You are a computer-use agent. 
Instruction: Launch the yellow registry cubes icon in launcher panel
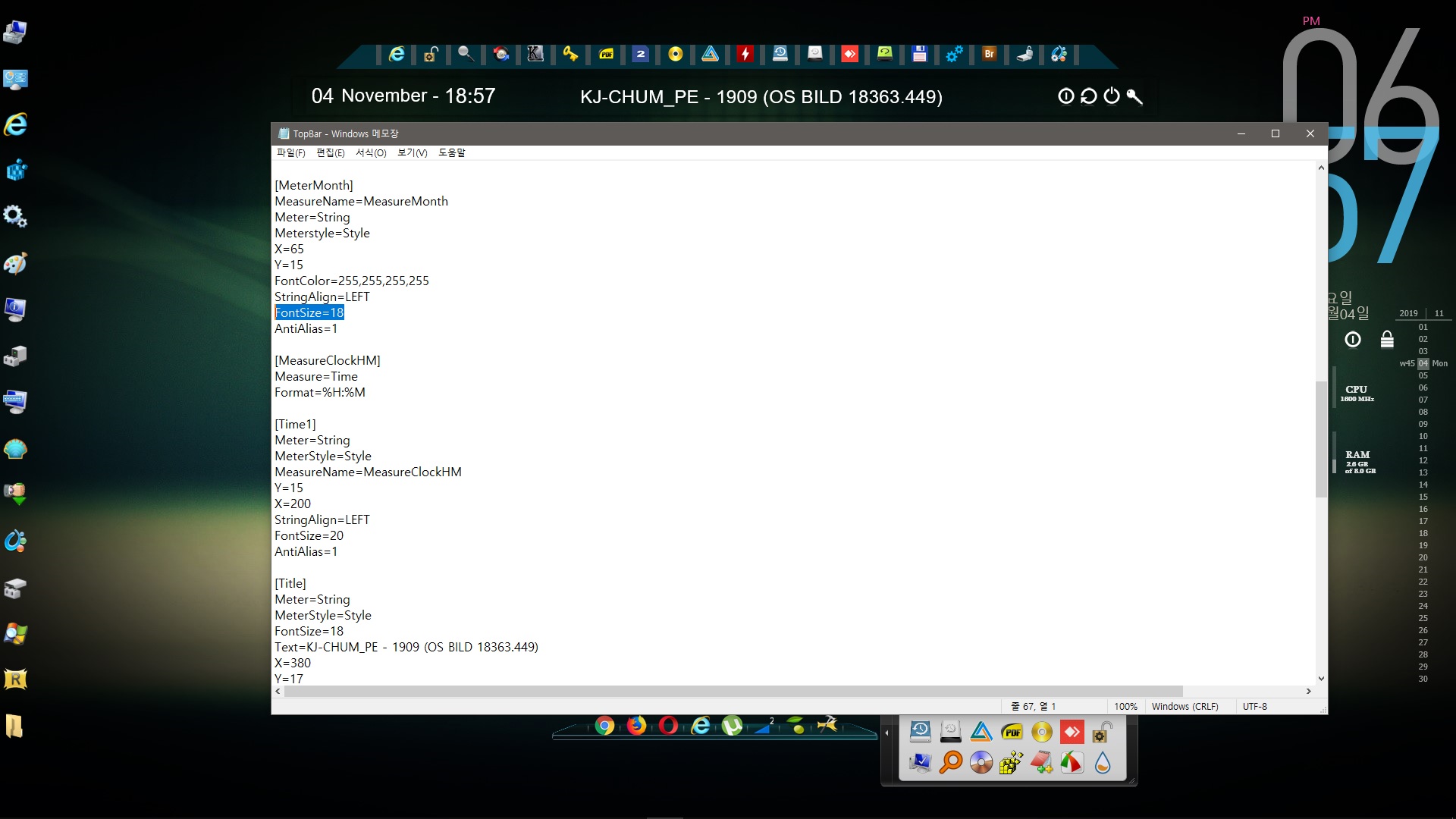tap(1011, 762)
